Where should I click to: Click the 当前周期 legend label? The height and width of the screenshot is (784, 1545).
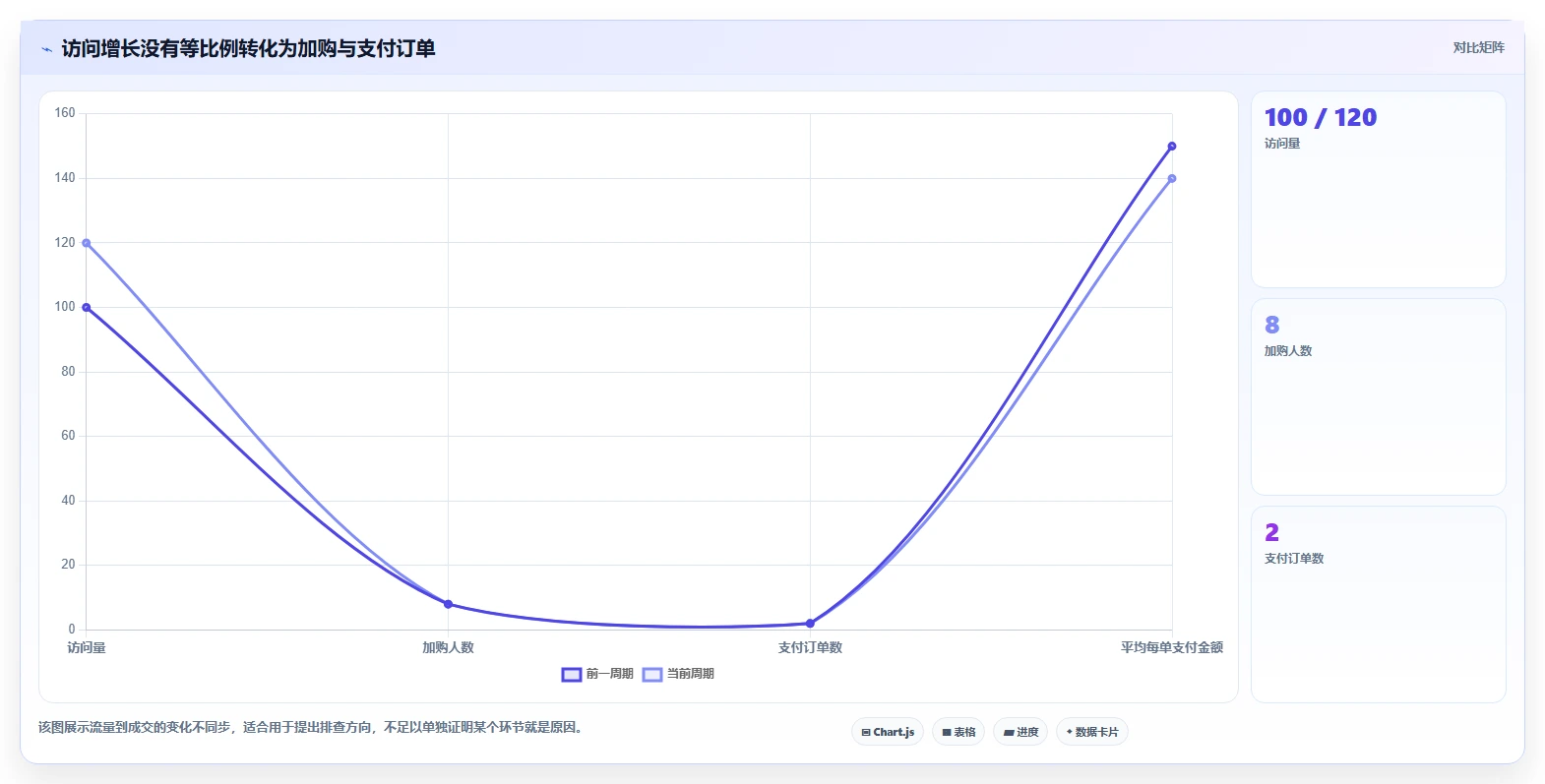click(690, 674)
